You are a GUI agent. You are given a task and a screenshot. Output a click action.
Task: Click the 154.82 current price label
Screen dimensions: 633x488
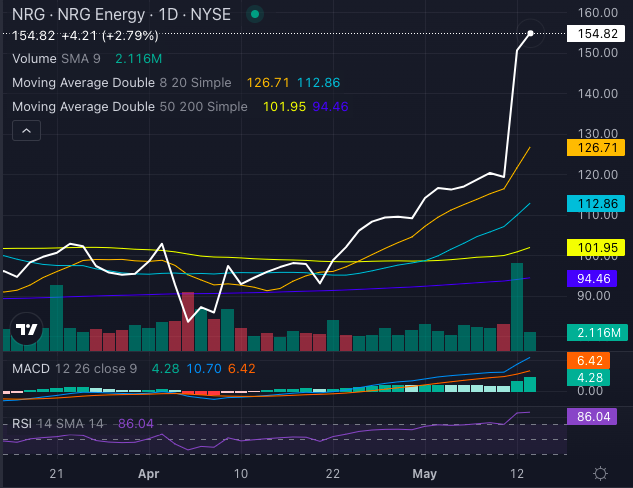tap(596, 34)
